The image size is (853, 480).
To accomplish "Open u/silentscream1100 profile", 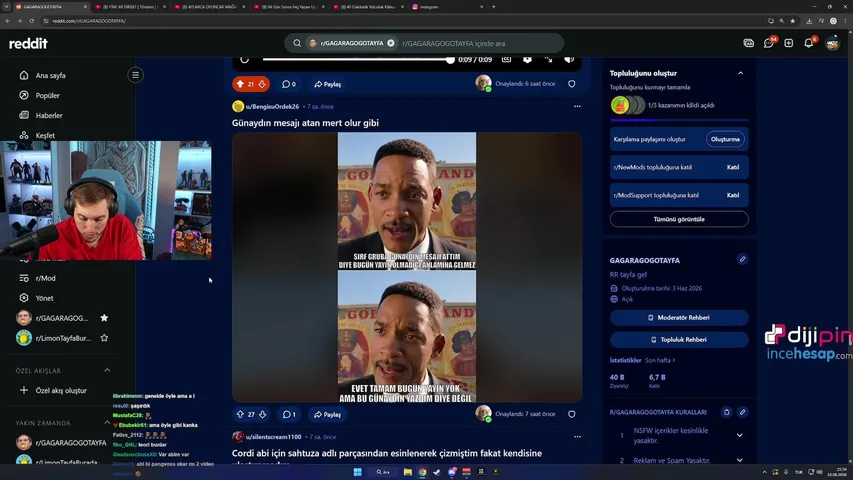I will [273, 437].
